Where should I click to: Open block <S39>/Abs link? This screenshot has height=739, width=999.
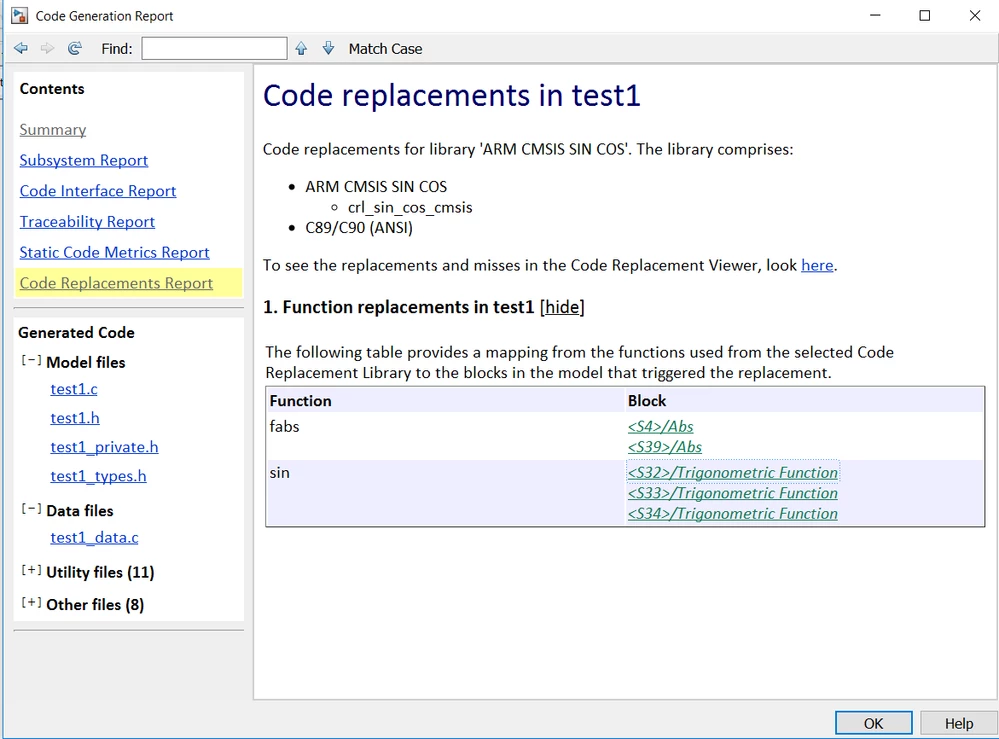[665, 447]
